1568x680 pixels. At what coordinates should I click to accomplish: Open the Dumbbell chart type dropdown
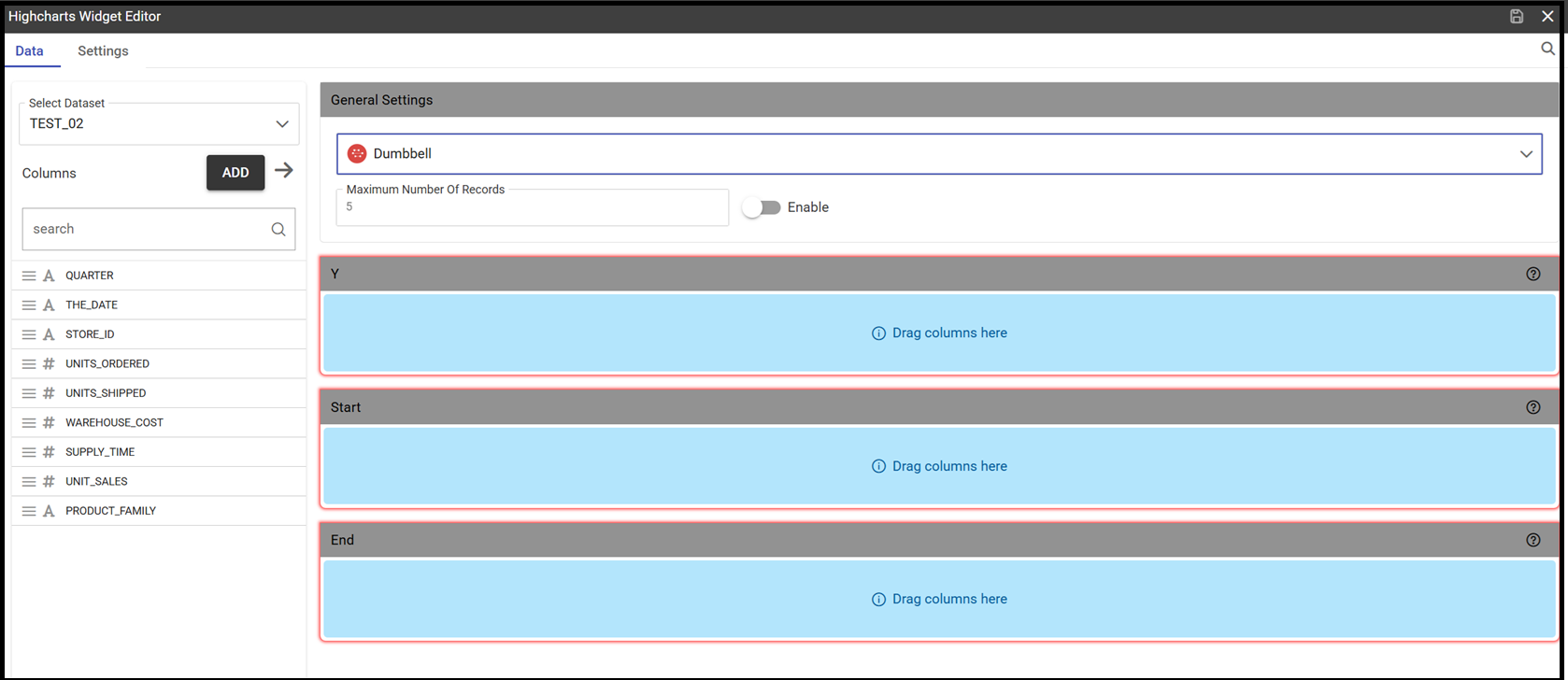(939, 154)
